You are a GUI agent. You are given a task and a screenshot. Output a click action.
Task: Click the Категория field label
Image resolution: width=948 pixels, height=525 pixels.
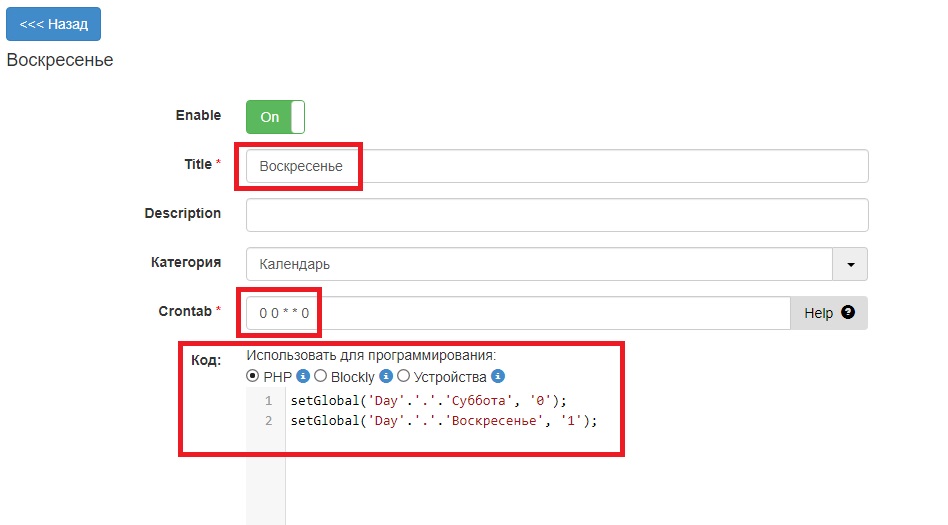[185, 262]
